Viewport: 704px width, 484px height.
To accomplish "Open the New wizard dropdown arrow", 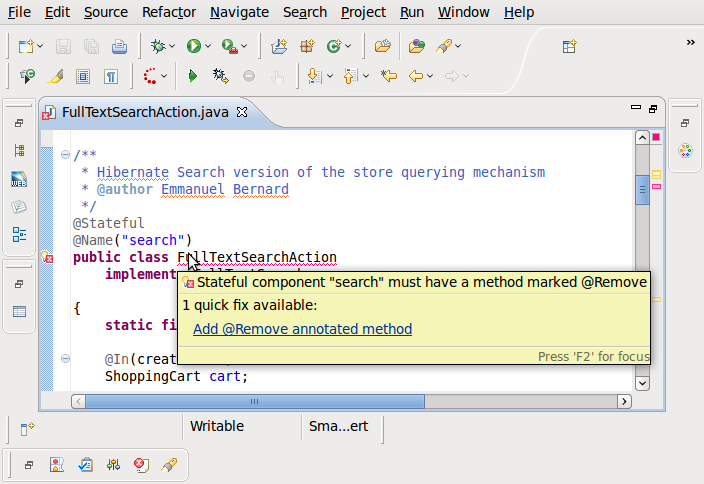I will coord(41,47).
